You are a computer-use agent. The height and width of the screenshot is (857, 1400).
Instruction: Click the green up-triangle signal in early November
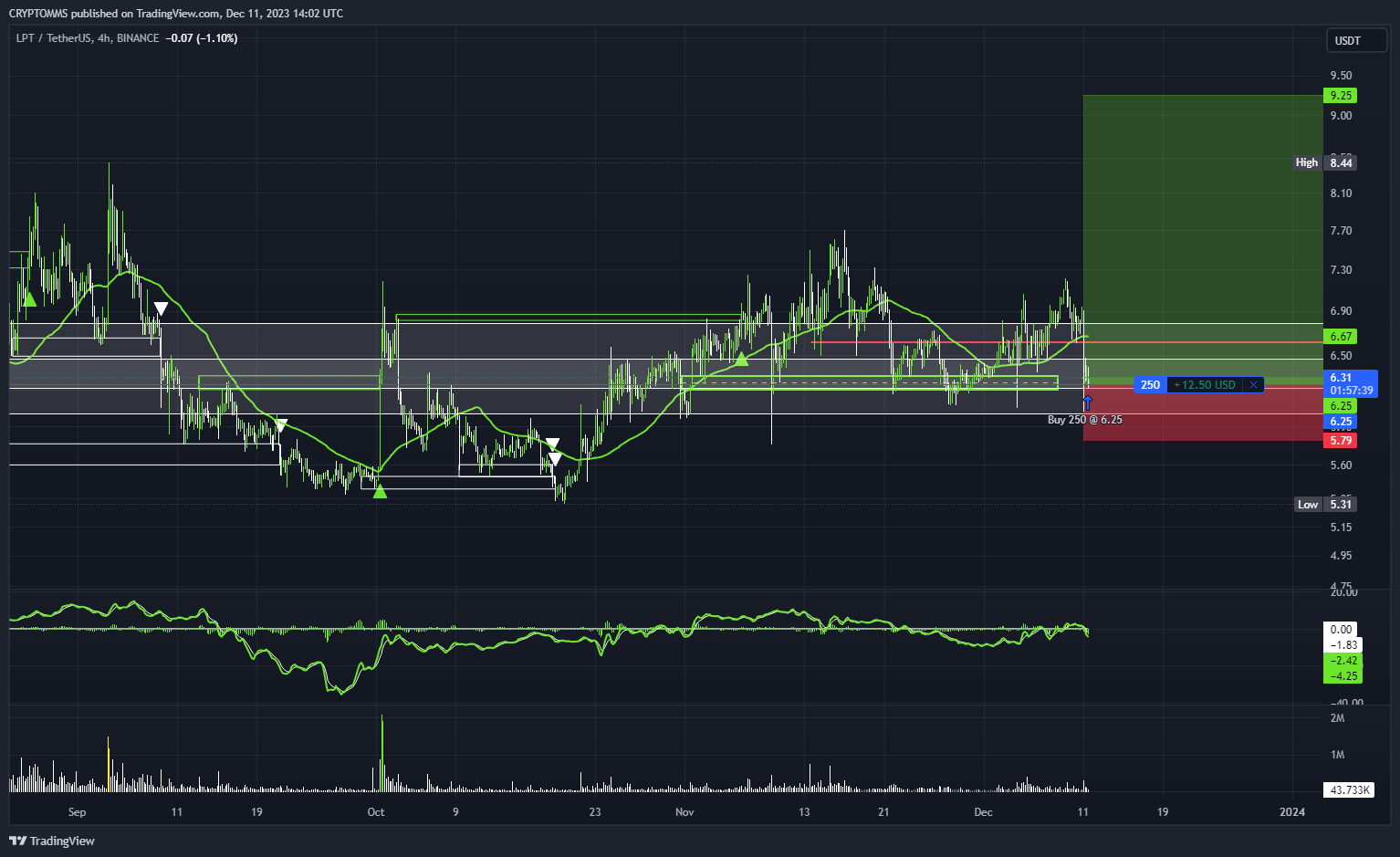[742, 358]
